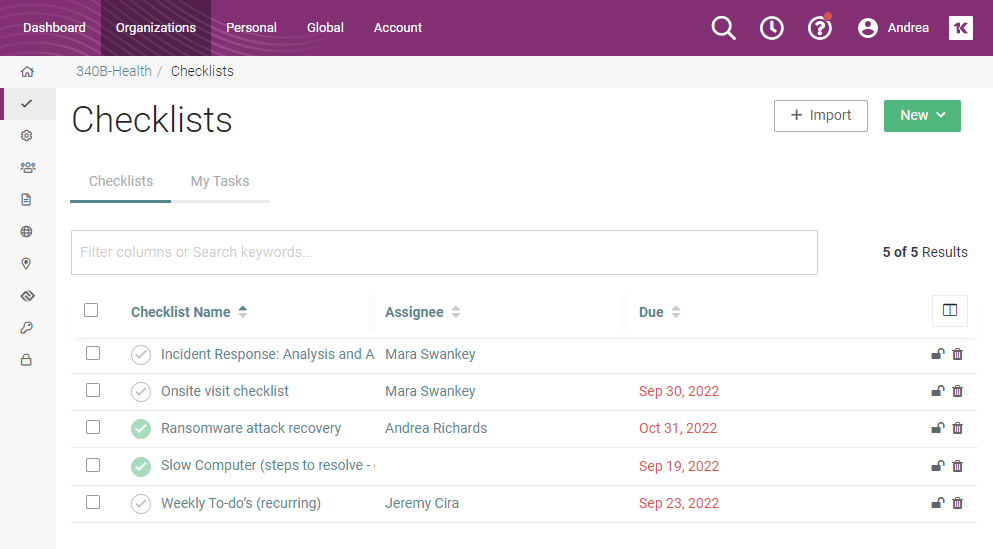Open the search magnifier in top bar
This screenshot has height=549, width=993.
point(723,28)
